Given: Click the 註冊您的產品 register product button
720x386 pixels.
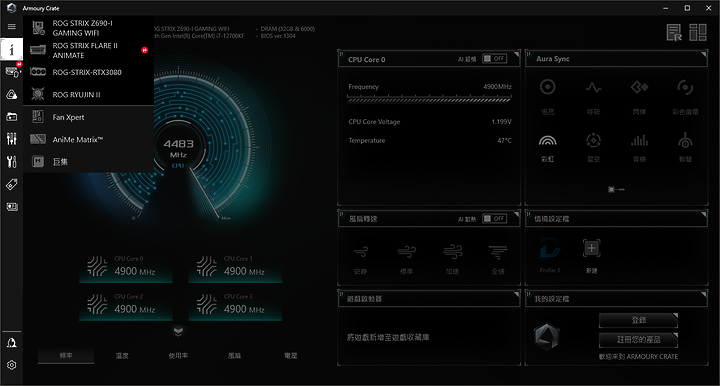Looking at the screenshot, I should tap(638, 340).
